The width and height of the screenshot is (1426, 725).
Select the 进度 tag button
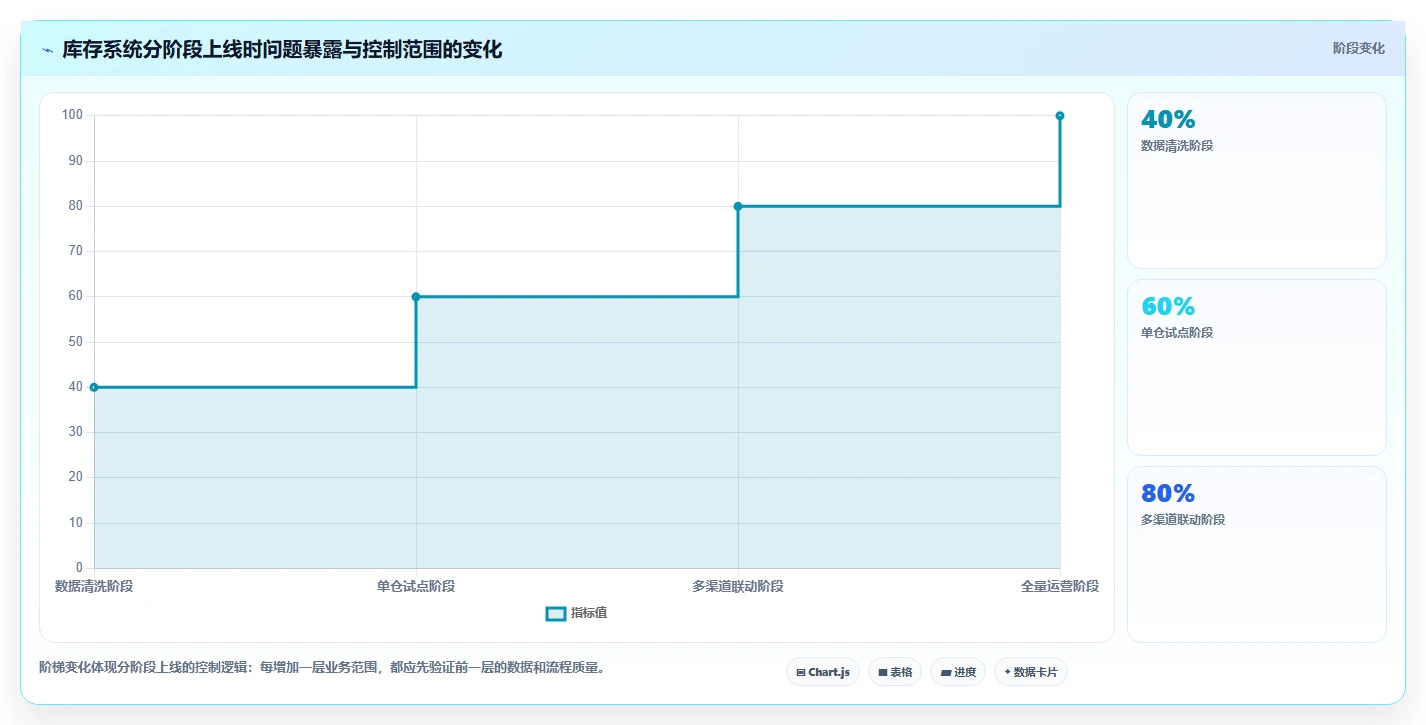pyautogui.click(x=958, y=672)
